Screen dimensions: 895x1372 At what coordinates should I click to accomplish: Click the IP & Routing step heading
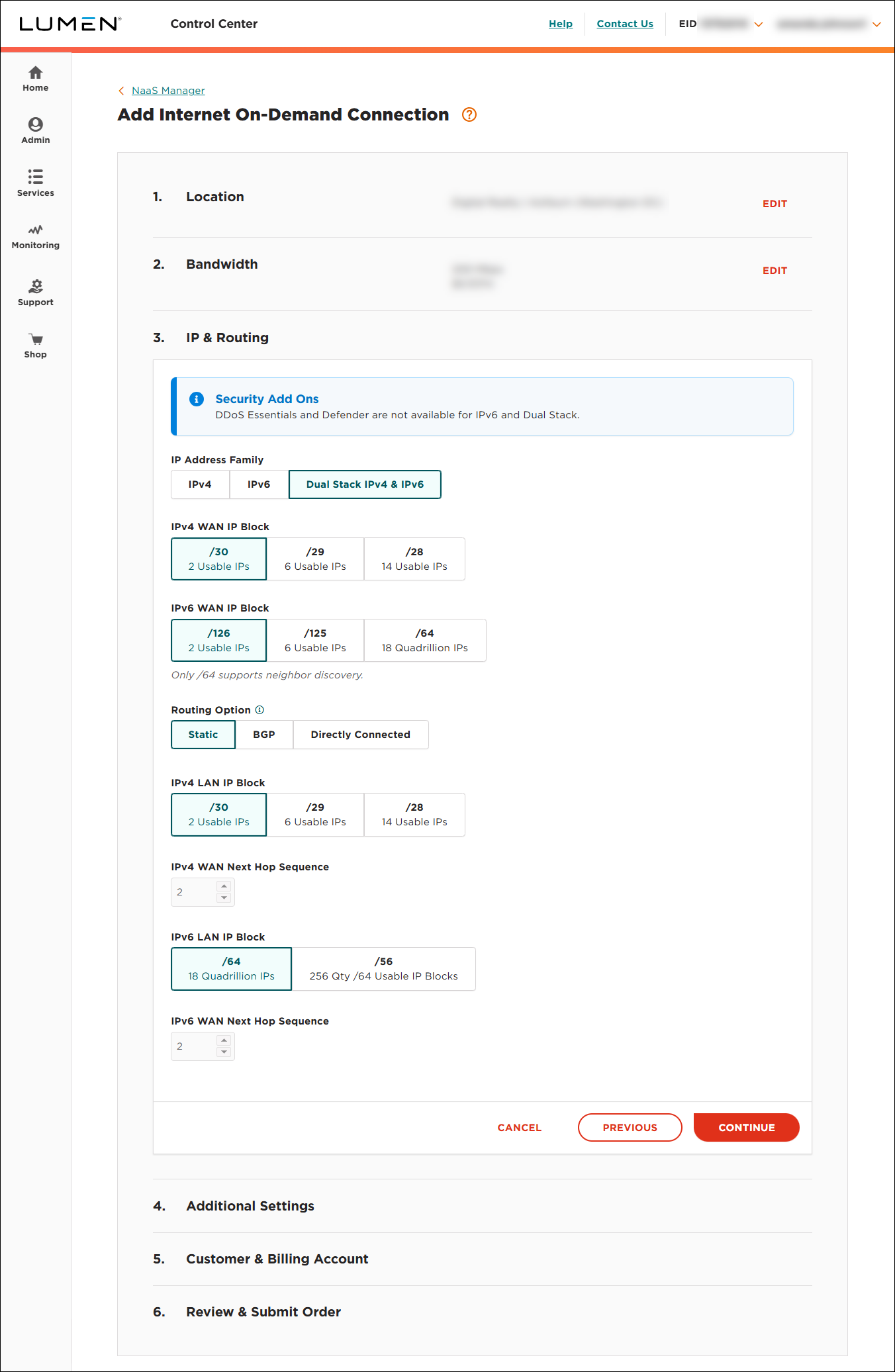227,338
